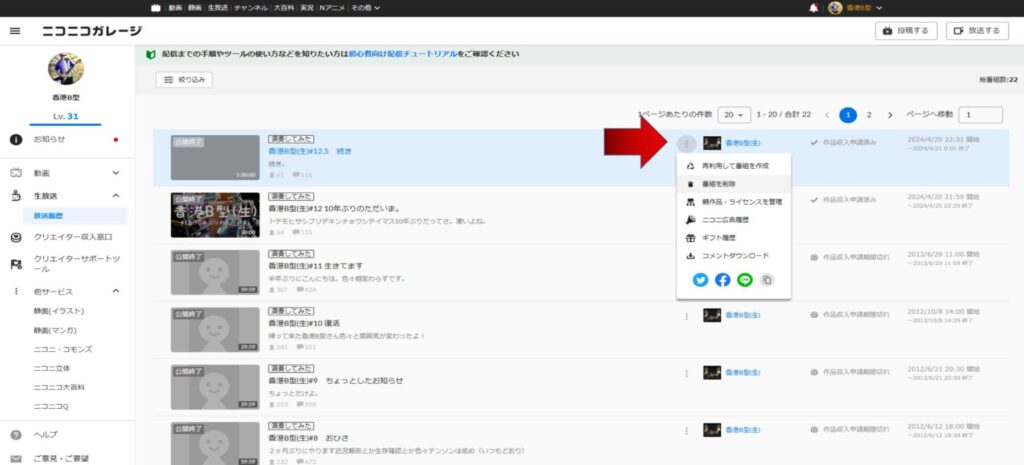Open ニコニ立体 in sidebar
Image resolution: width=1024 pixels, height=465 pixels.
pos(51,368)
